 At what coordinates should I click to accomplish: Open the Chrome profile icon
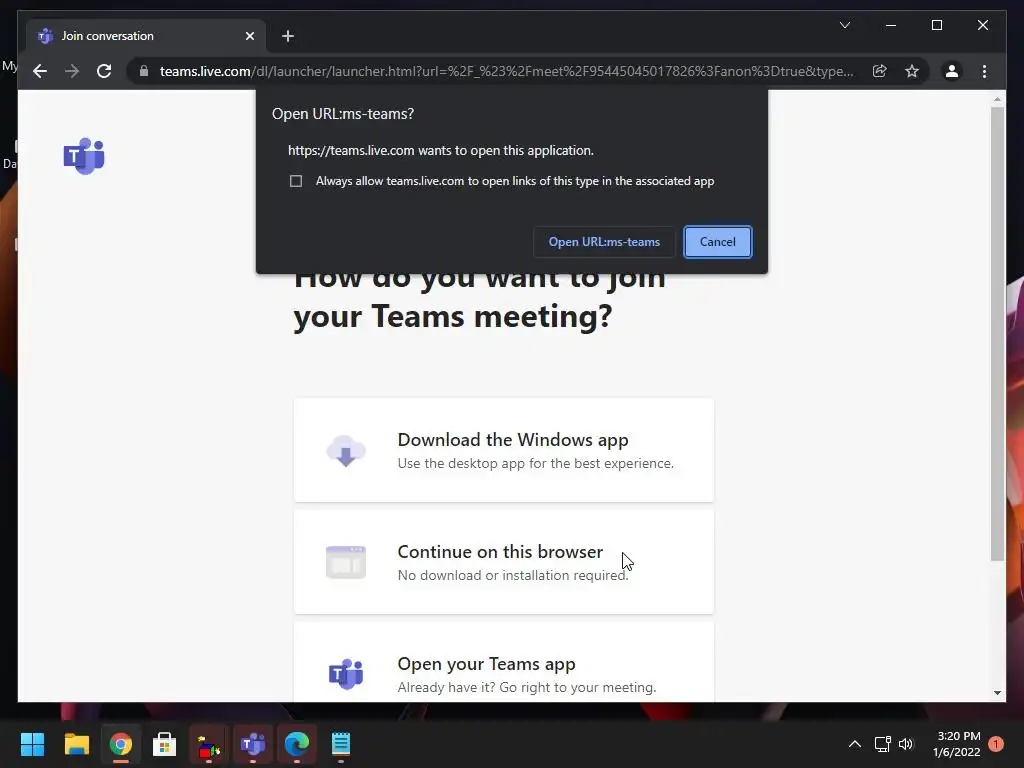point(952,71)
